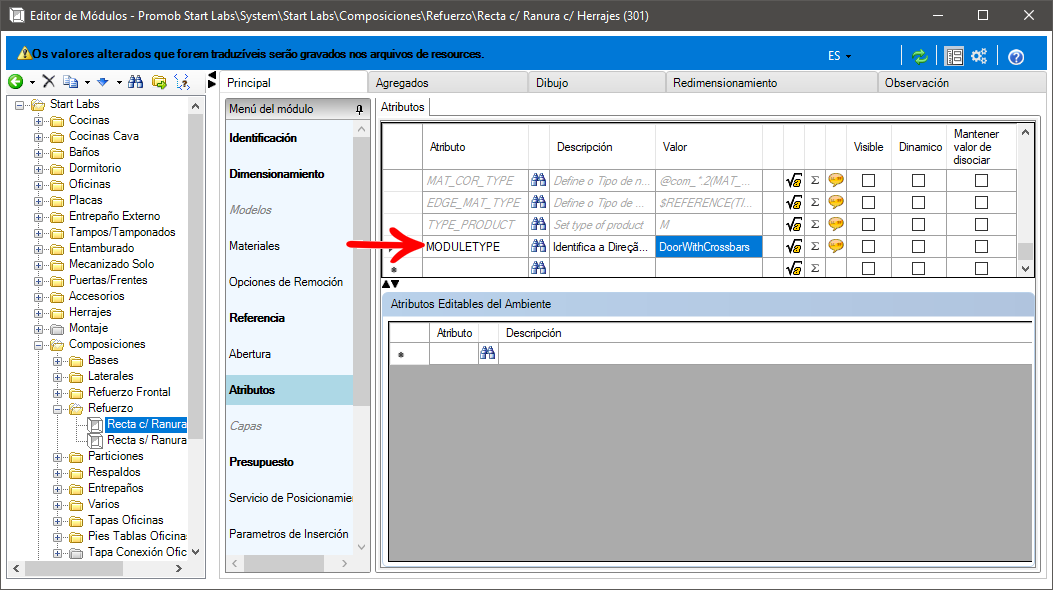Collapse the Refuerzo folder
This screenshot has width=1053, height=590.
[x=58, y=409]
